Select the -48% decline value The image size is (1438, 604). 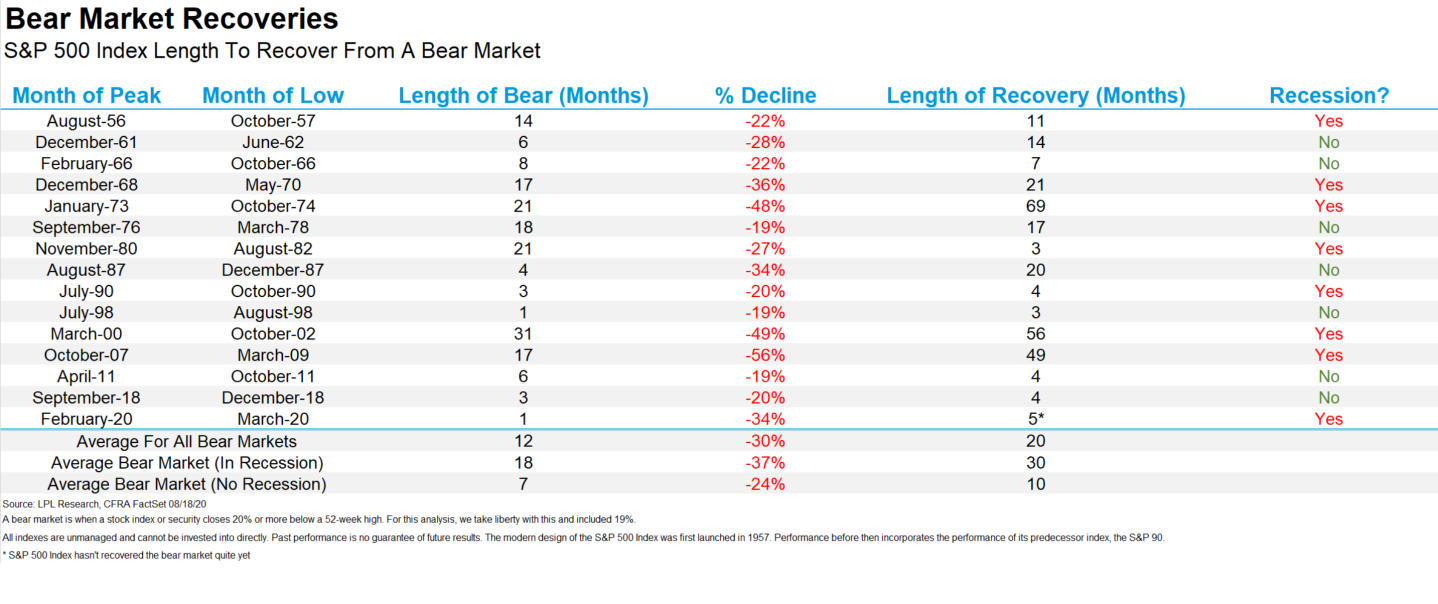(765, 206)
